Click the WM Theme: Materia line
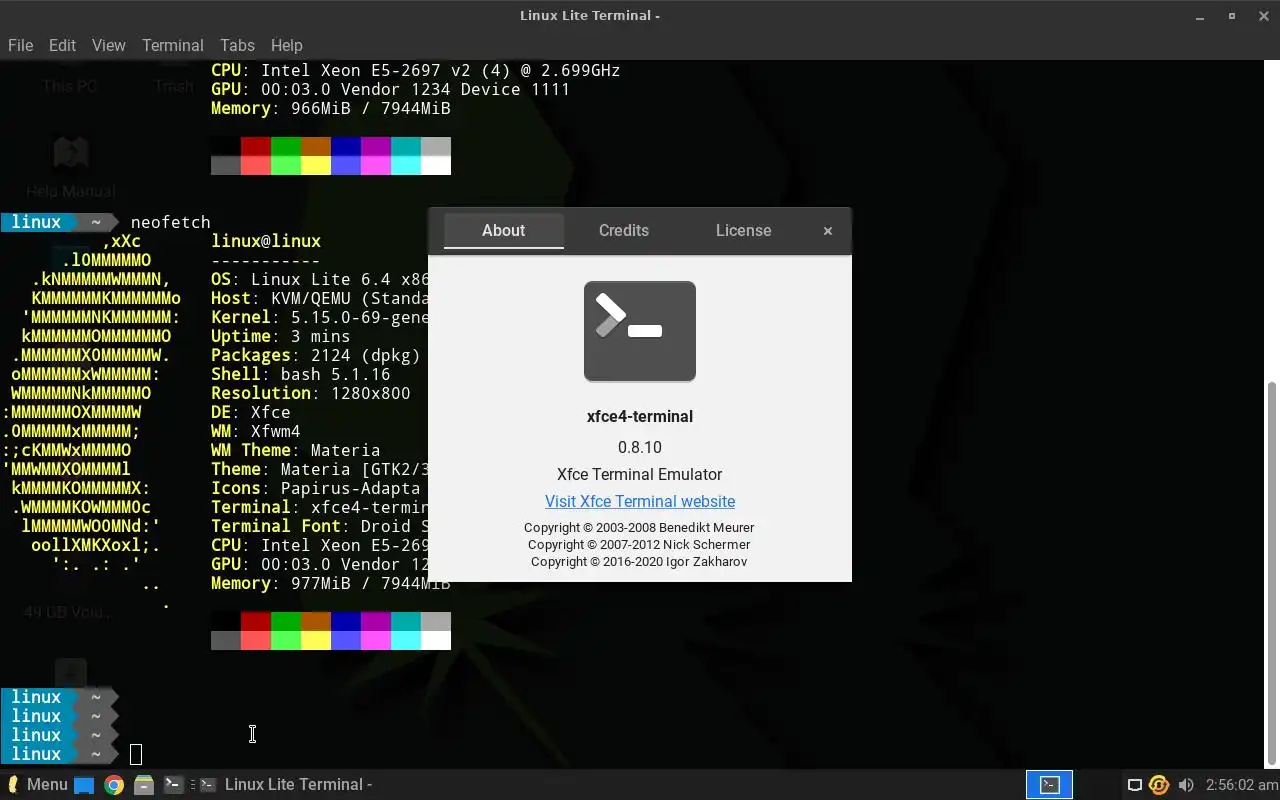This screenshot has width=1280, height=800. pos(296,450)
